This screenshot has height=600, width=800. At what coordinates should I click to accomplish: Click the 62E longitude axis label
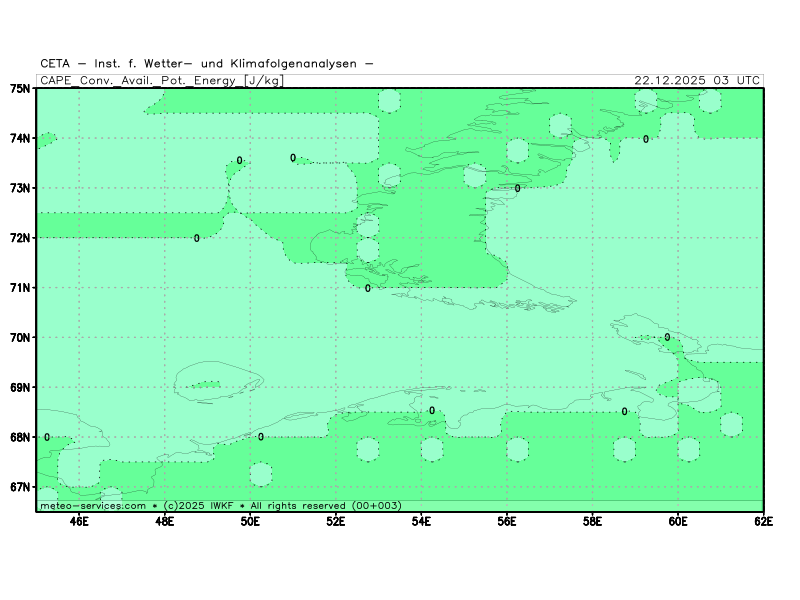coord(764,521)
